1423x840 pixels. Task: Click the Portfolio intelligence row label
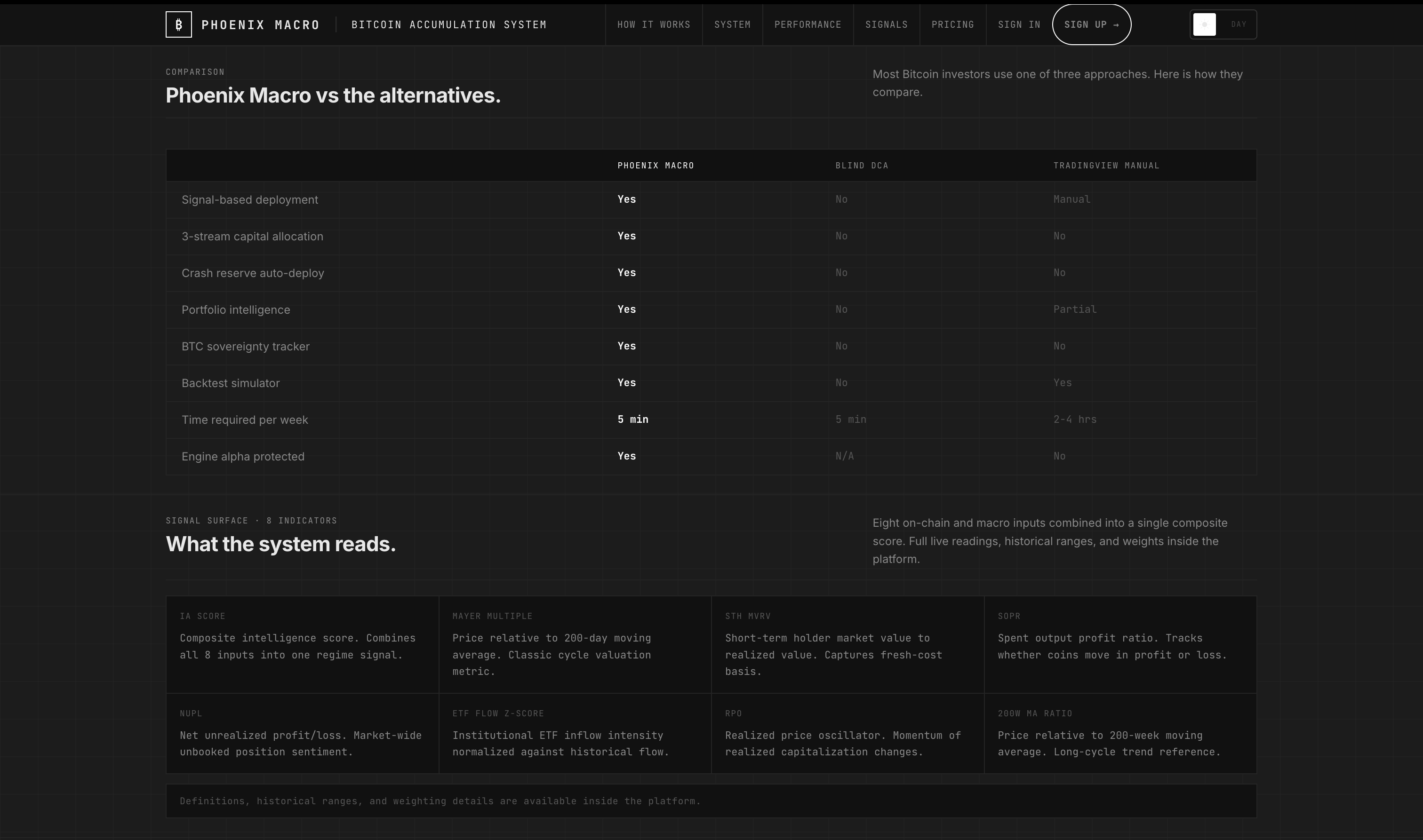point(236,309)
